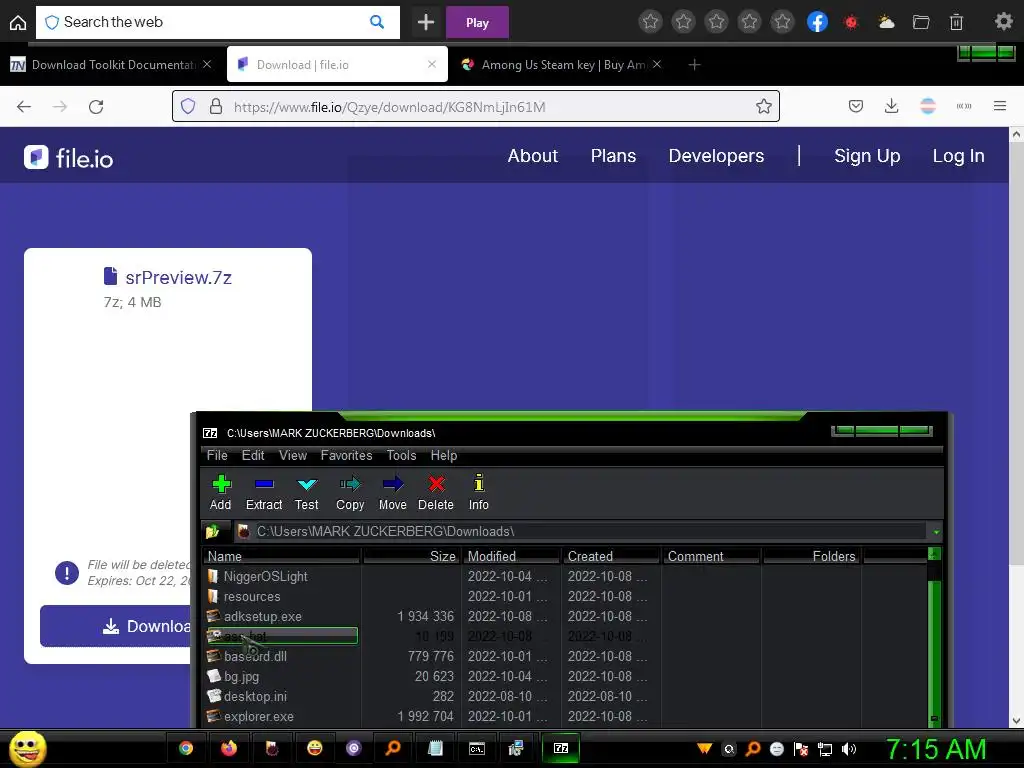Viewport: 1024px width, 768px height.
Task: Click the first empty star bookmark slot
Action: (x=650, y=22)
